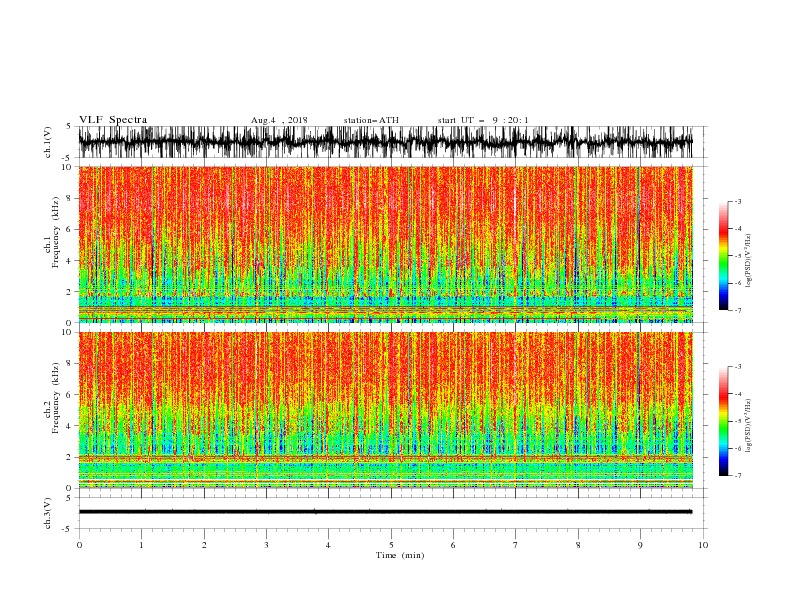Click the "-5" lower tick of ch.3(V) axis
The width and height of the screenshot is (792, 612).
[66, 529]
